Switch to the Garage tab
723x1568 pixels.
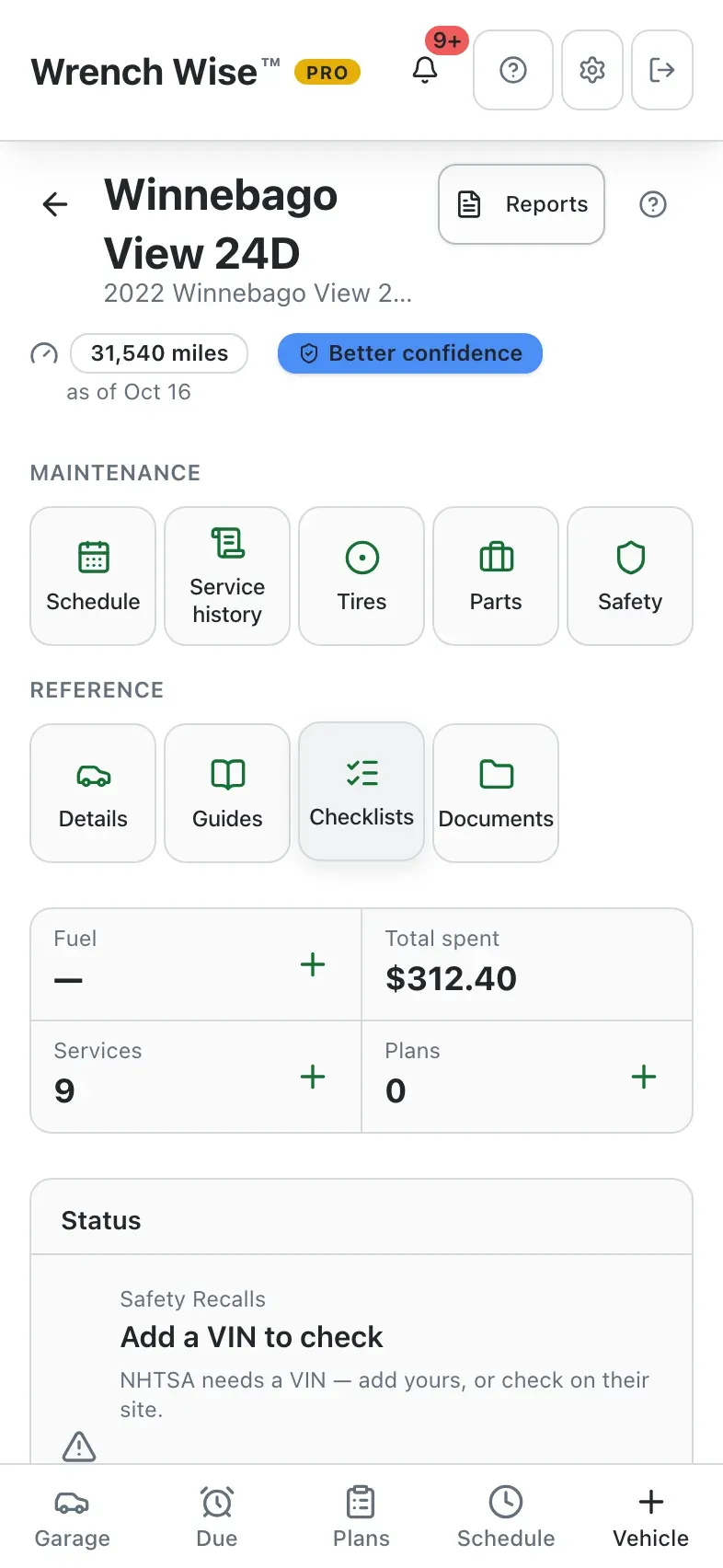pyautogui.click(x=72, y=1517)
